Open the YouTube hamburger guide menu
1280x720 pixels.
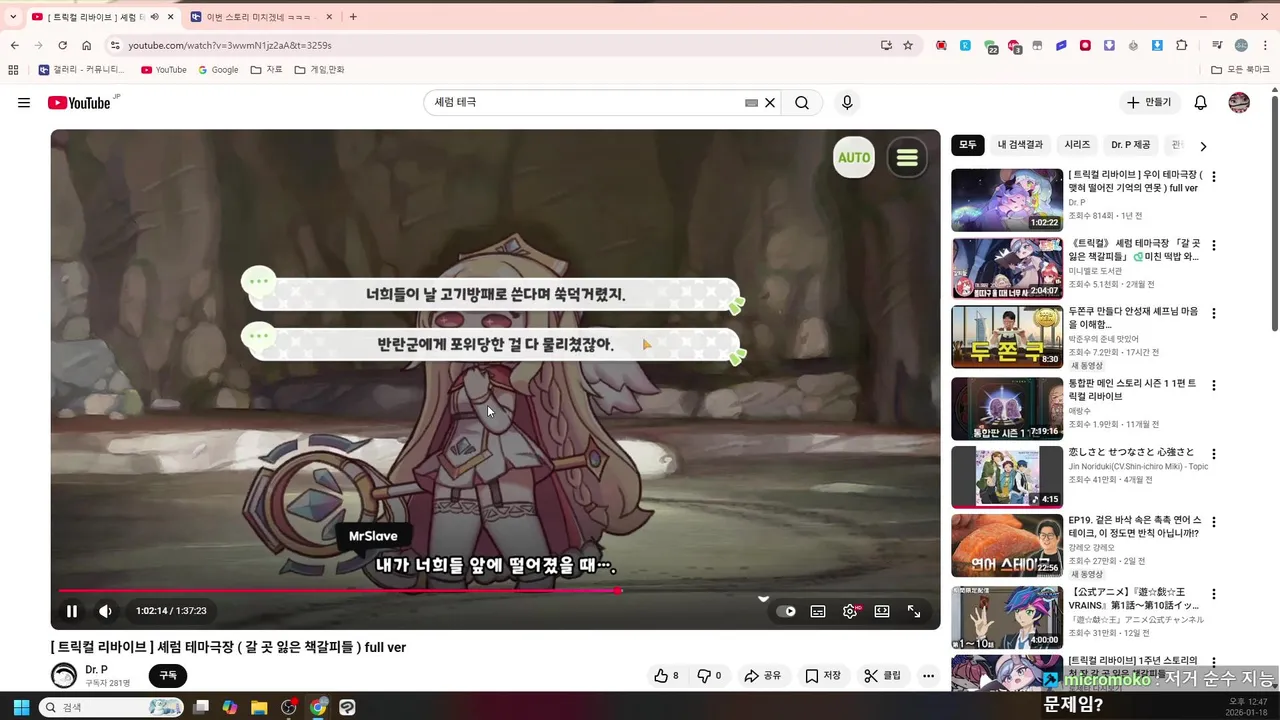coord(24,103)
